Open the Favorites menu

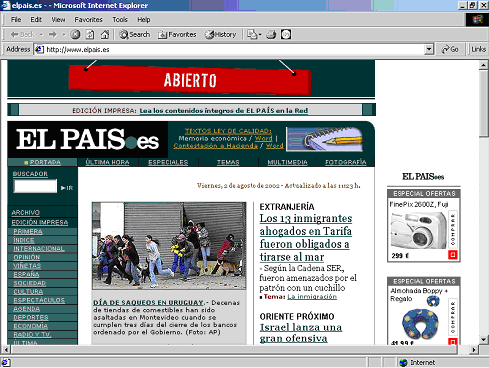coord(88,20)
